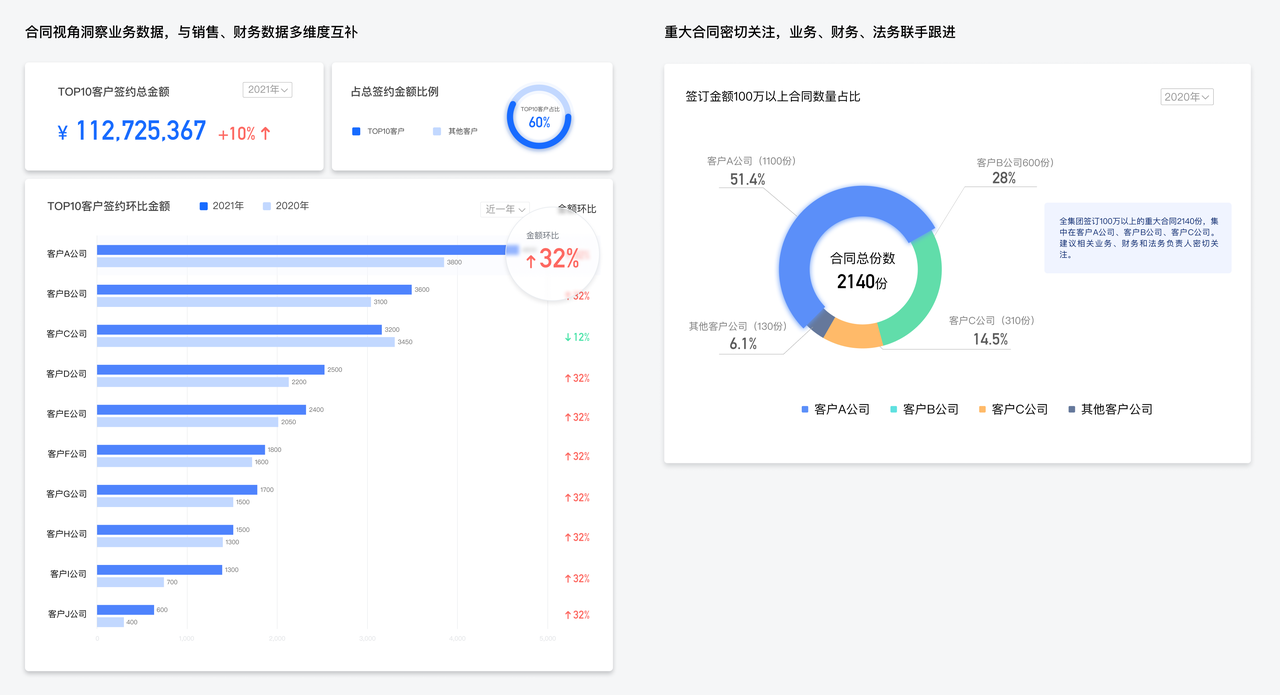The width and height of the screenshot is (1280, 695).
Task: Expand the 近一年 time range dropdown
Action: (x=505, y=209)
